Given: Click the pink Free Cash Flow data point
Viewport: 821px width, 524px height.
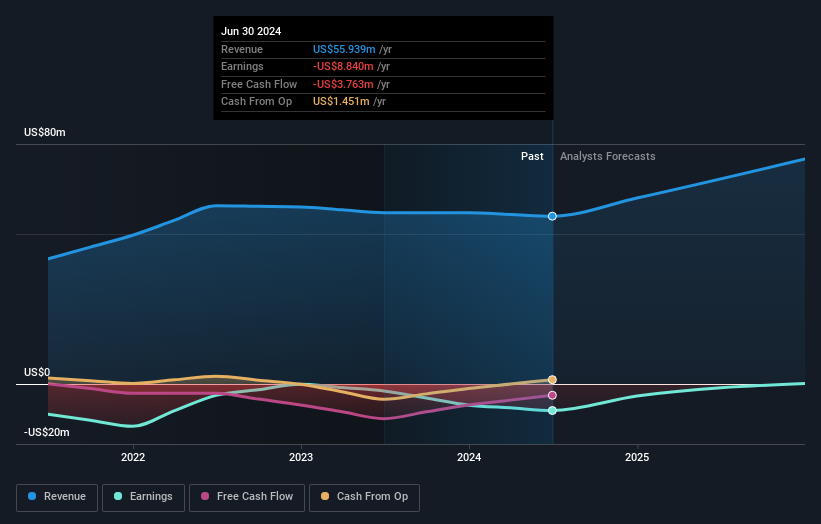Looking at the screenshot, I should point(552,395).
